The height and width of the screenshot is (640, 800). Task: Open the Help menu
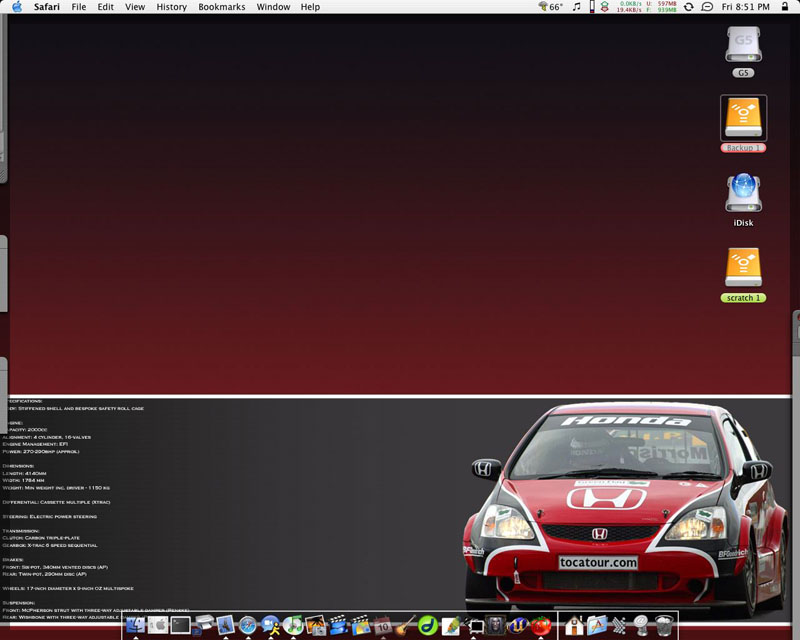310,7
